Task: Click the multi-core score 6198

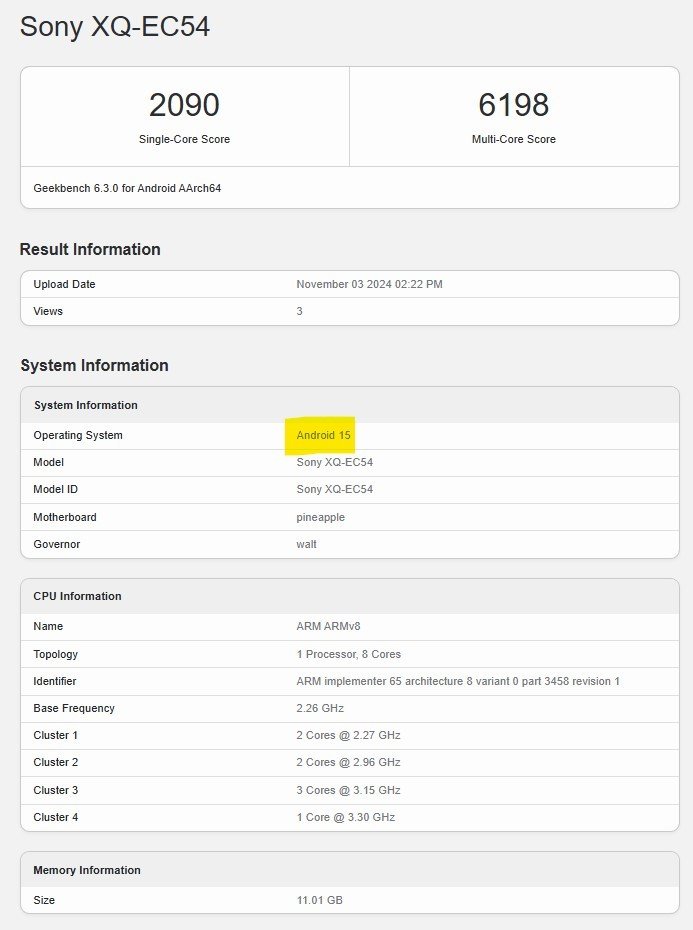Action: 513,105
